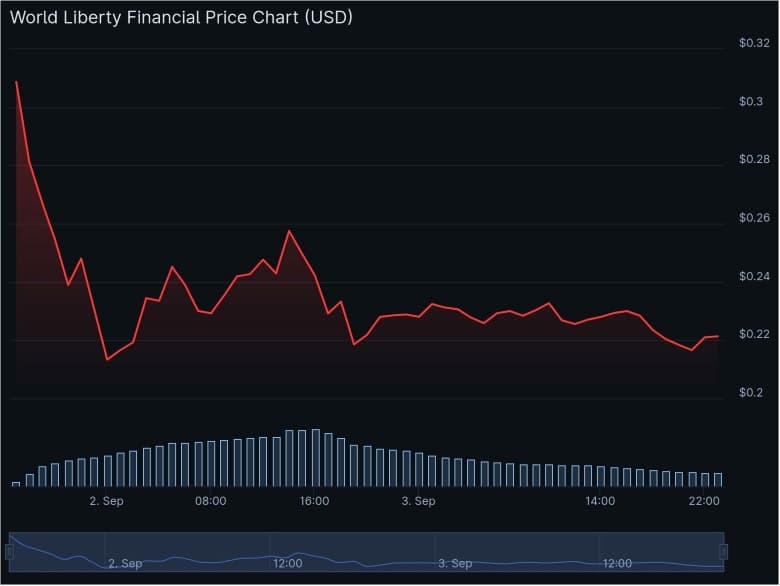Click the $0.2 price axis label
Viewport: 780px width, 586px height.
pos(751,393)
